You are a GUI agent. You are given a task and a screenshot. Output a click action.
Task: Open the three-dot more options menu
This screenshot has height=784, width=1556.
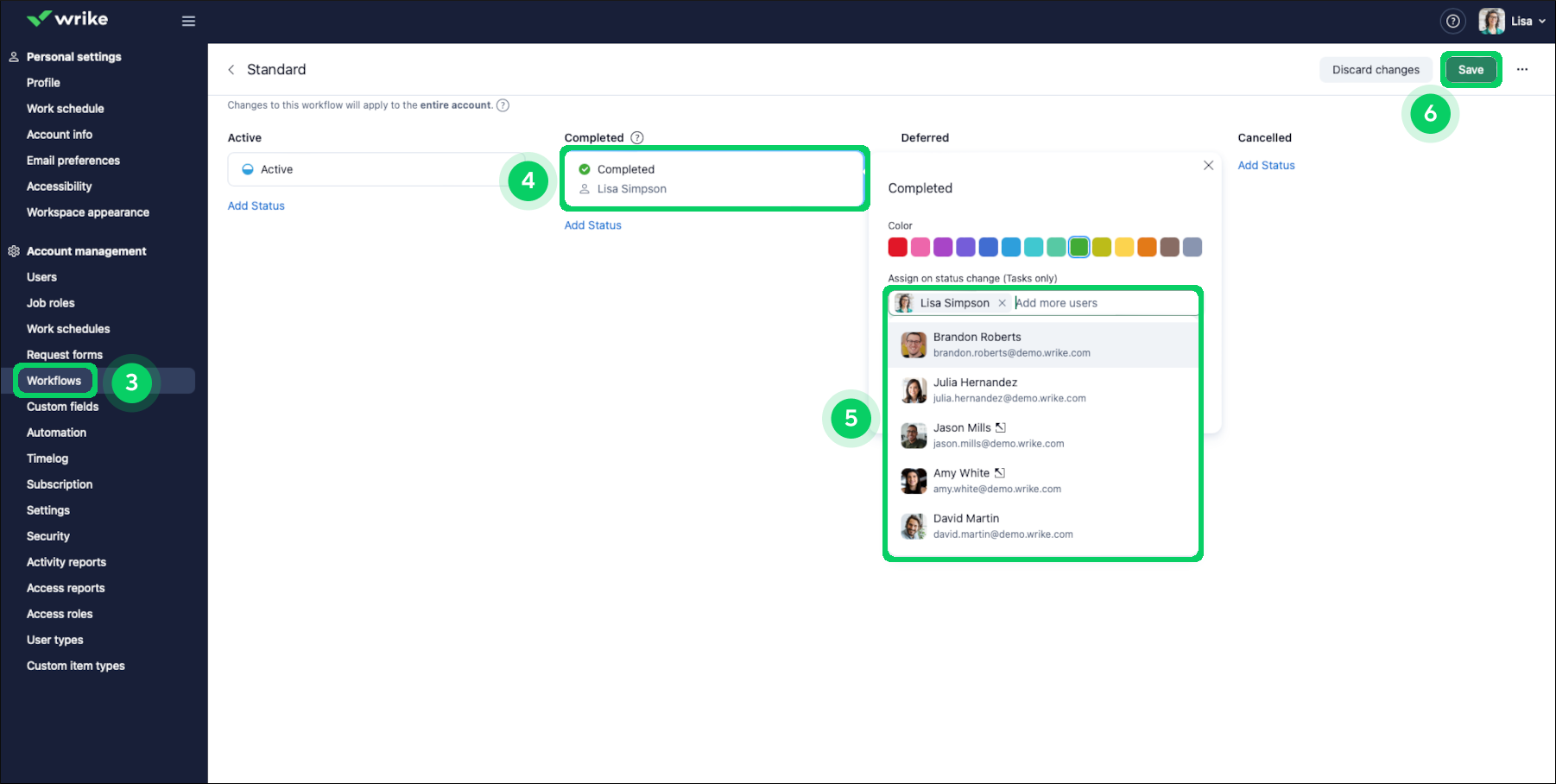coord(1522,70)
